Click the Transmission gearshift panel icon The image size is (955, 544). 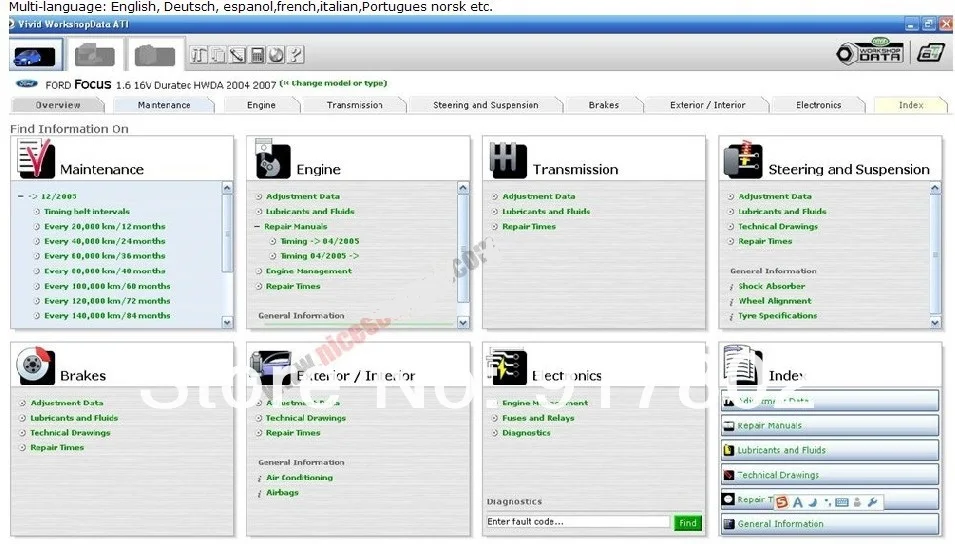click(508, 160)
